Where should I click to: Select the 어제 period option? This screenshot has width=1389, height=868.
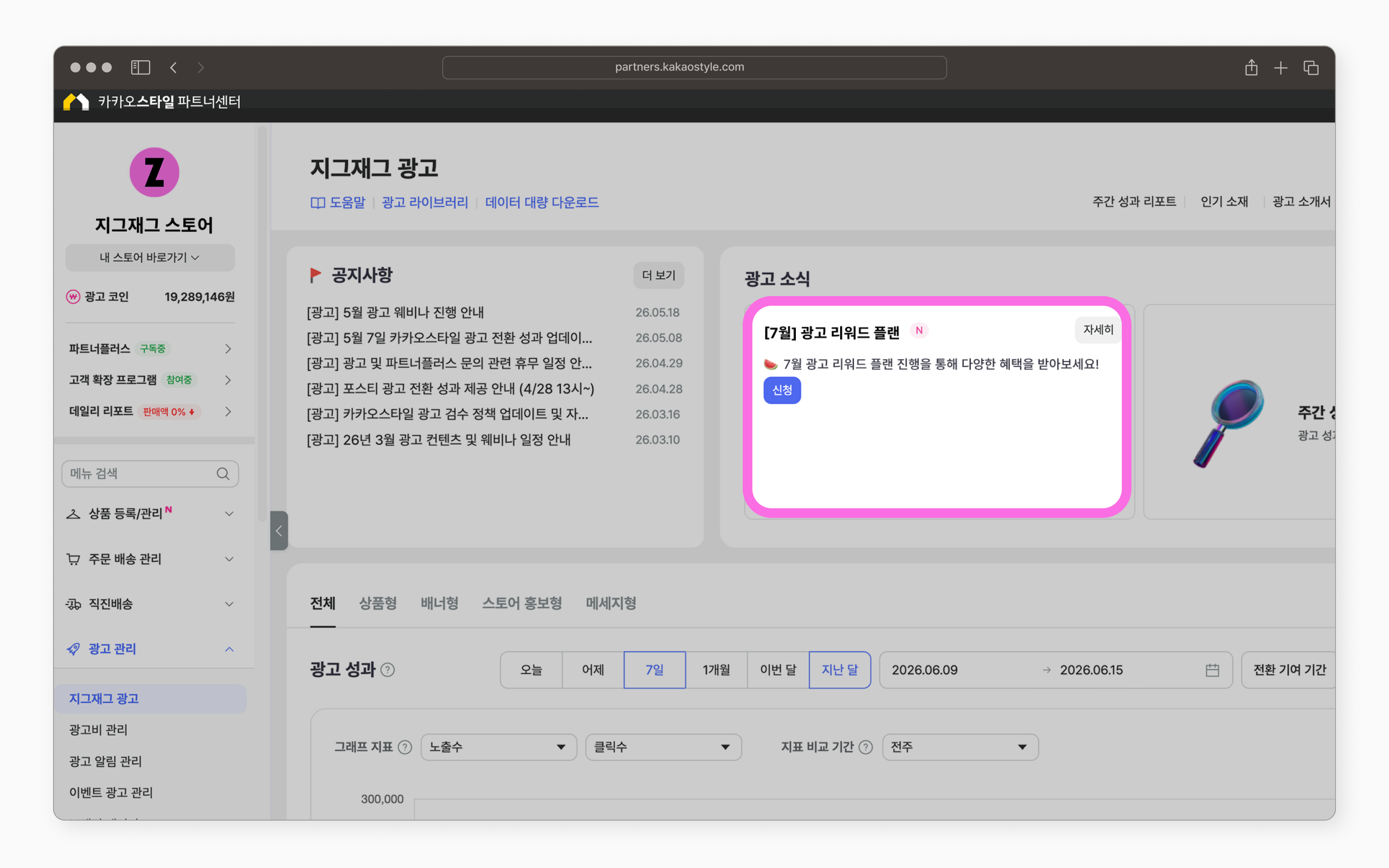pyautogui.click(x=593, y=670)
